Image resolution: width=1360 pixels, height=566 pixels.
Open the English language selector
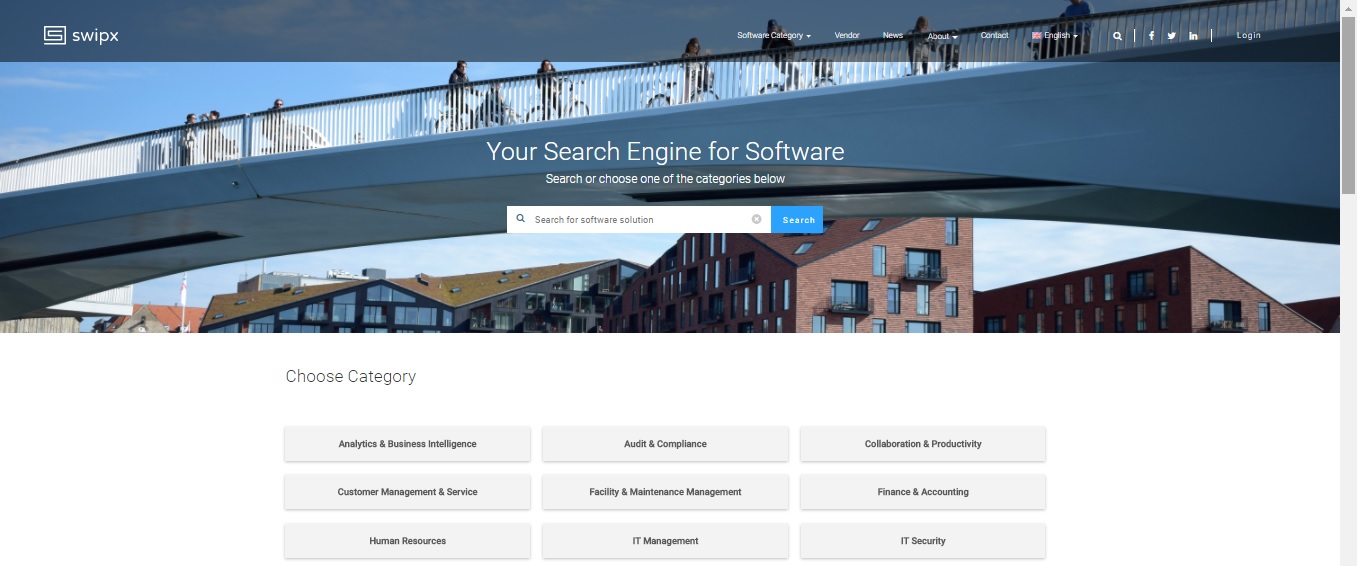pyautogui.click(x=1055, y=36)
